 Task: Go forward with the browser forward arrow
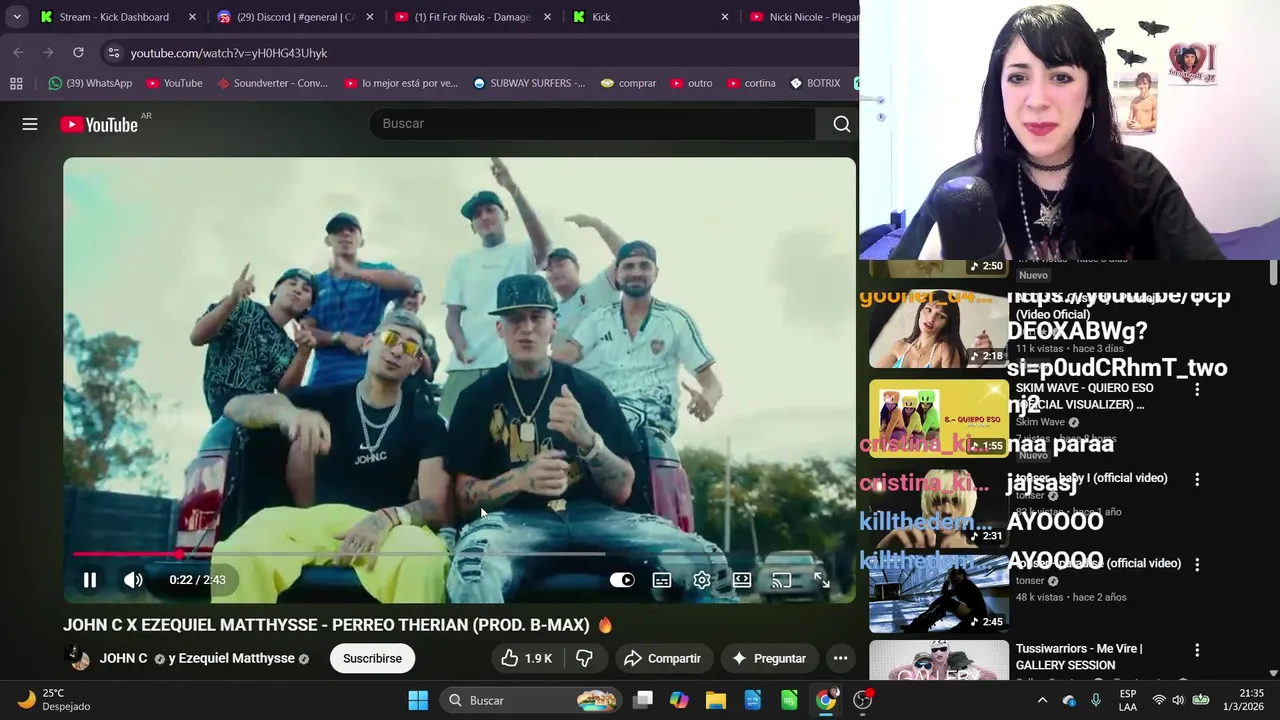point(48,52)
